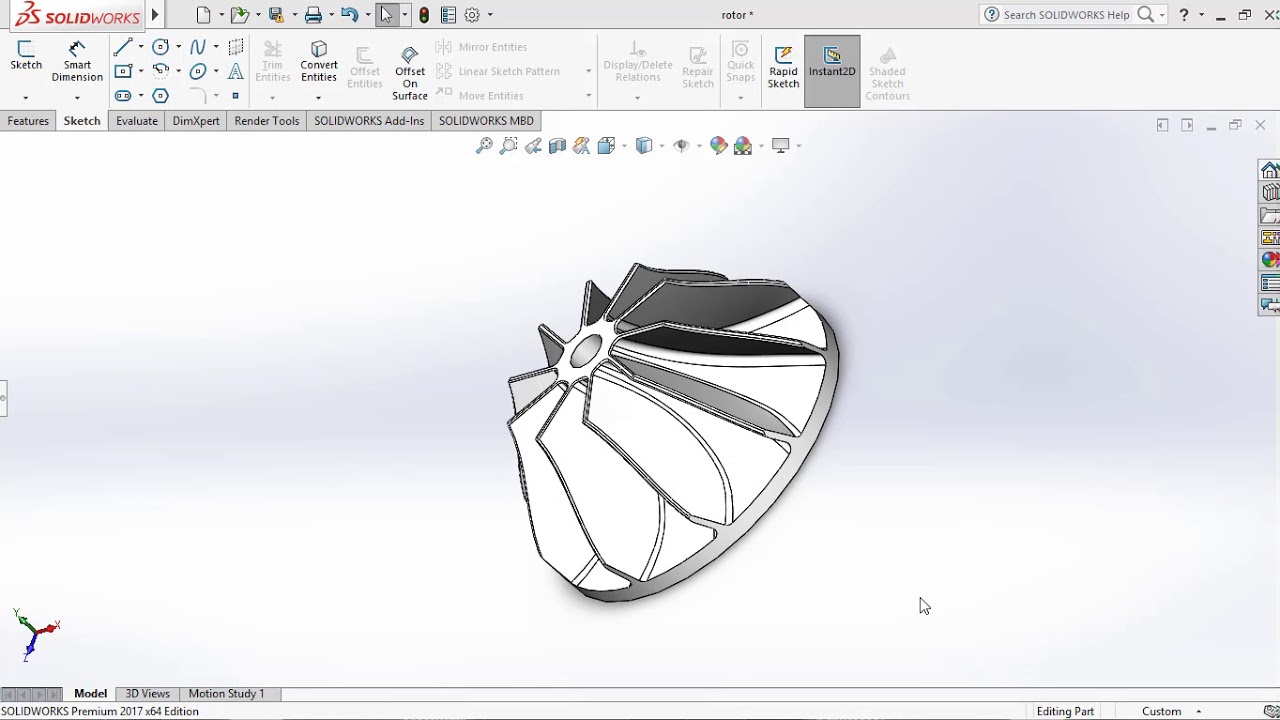Activate the Zoom to Fit icon
Viewport: 1280px width, 720px height.
(484, 145)
